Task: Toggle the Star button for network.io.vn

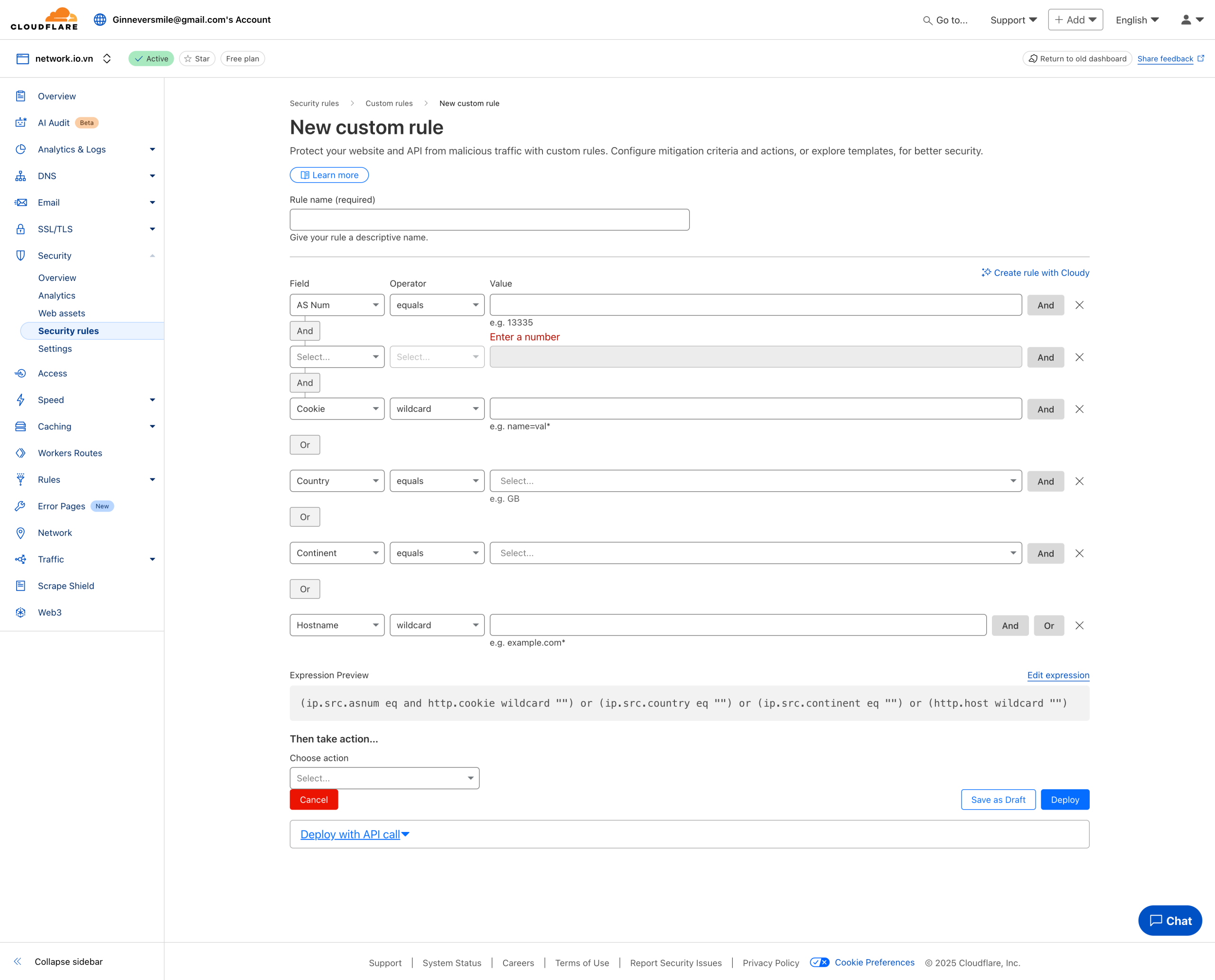Action: [197, 59]
